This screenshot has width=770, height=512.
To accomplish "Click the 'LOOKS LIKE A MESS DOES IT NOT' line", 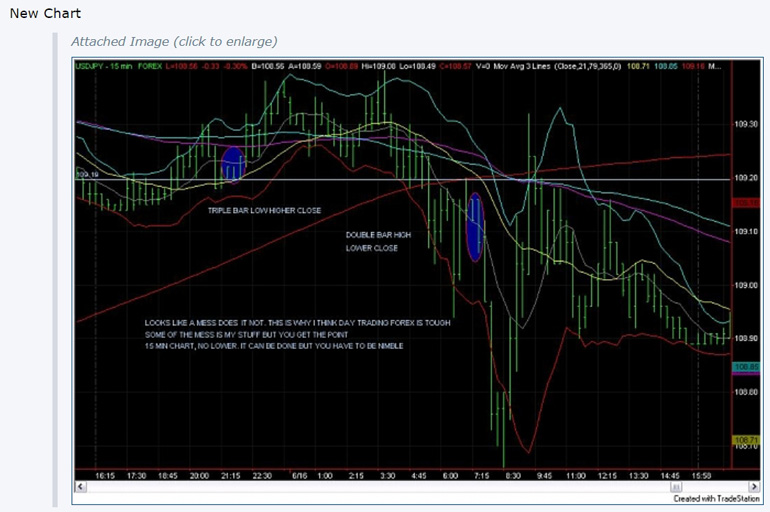I will (x=297, y=323).
